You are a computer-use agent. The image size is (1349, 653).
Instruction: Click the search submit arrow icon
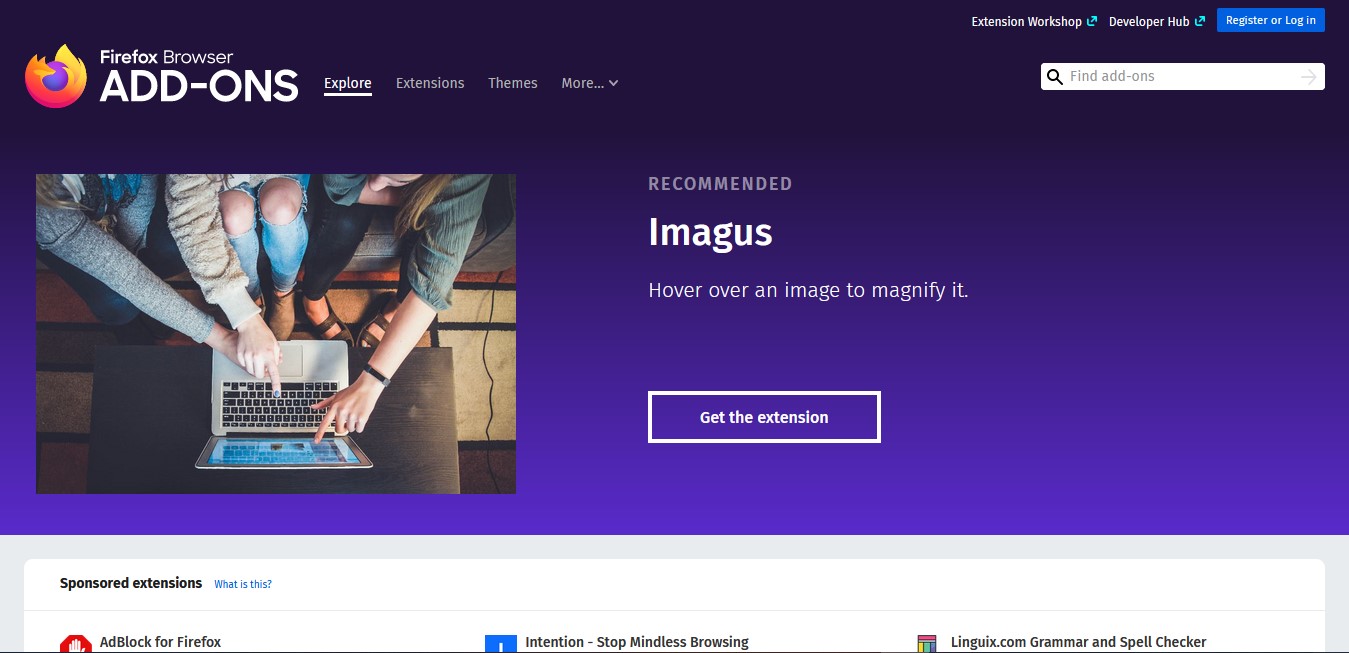[1309, 77]
